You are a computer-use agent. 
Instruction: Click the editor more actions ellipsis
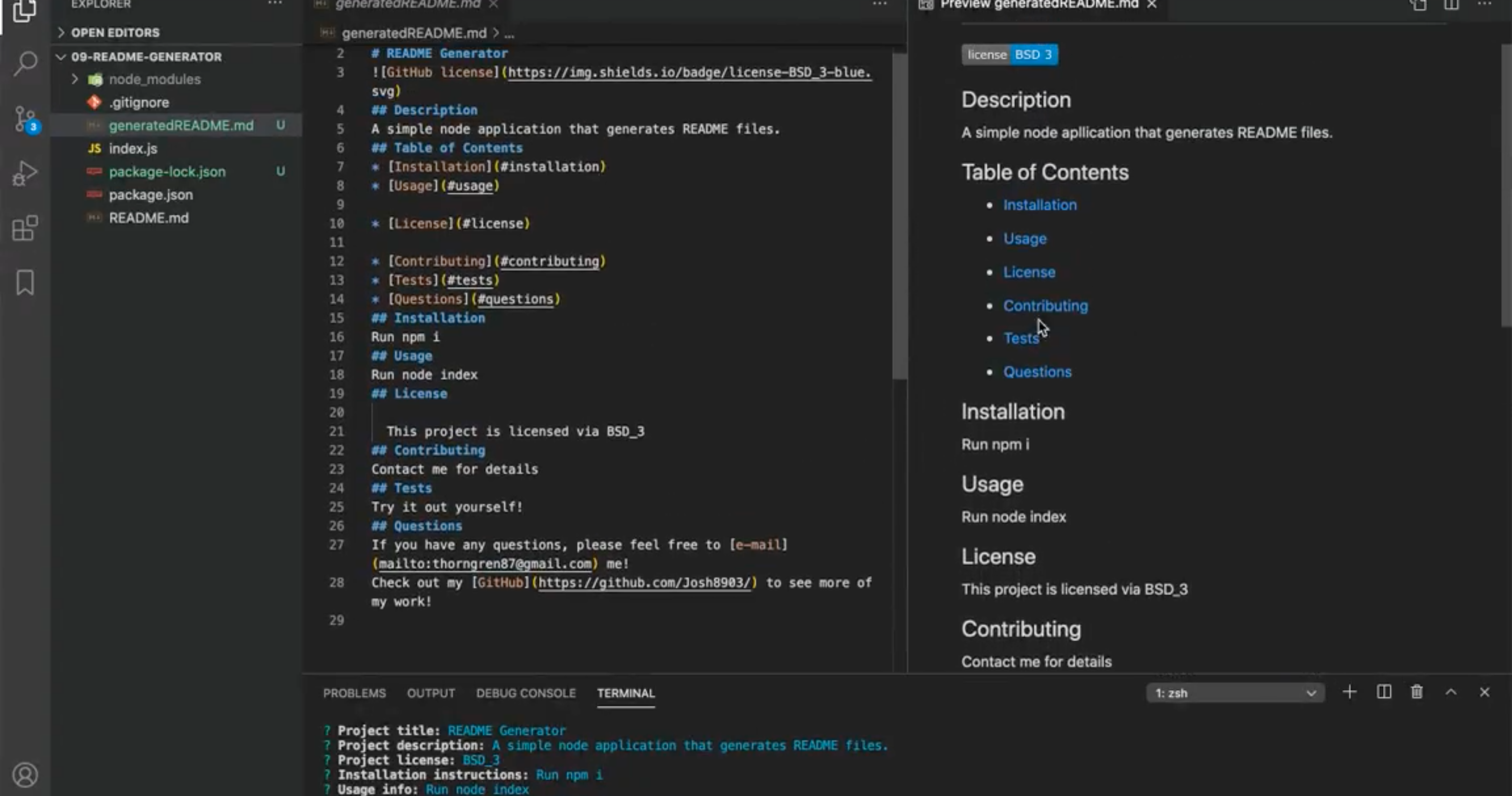click(x=879, y=4)
